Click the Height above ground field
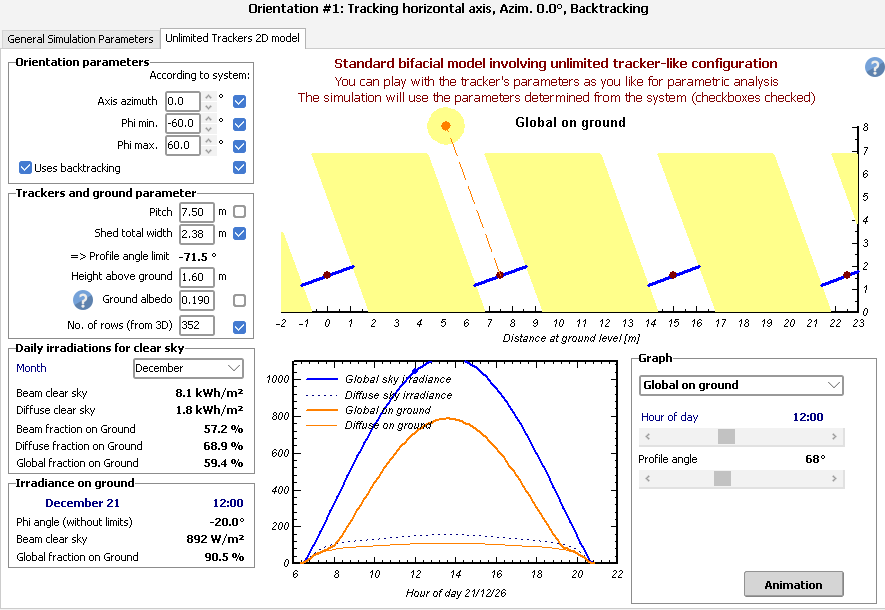Image resolution: width=885 pixels, height=610 pixels. (x=196, y=276)
